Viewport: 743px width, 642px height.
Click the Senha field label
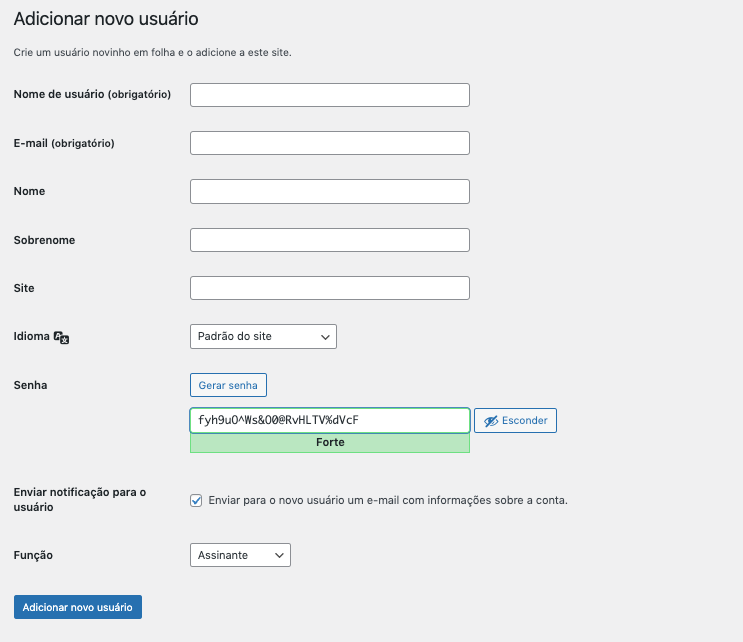pos(30,385)
